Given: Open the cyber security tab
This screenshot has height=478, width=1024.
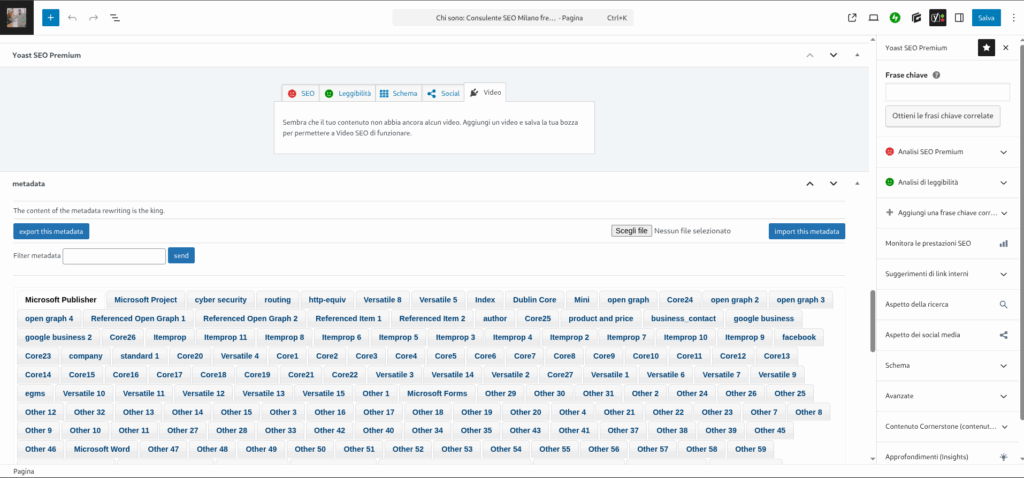Looking at the screenshot, I should tap(221, 300).
